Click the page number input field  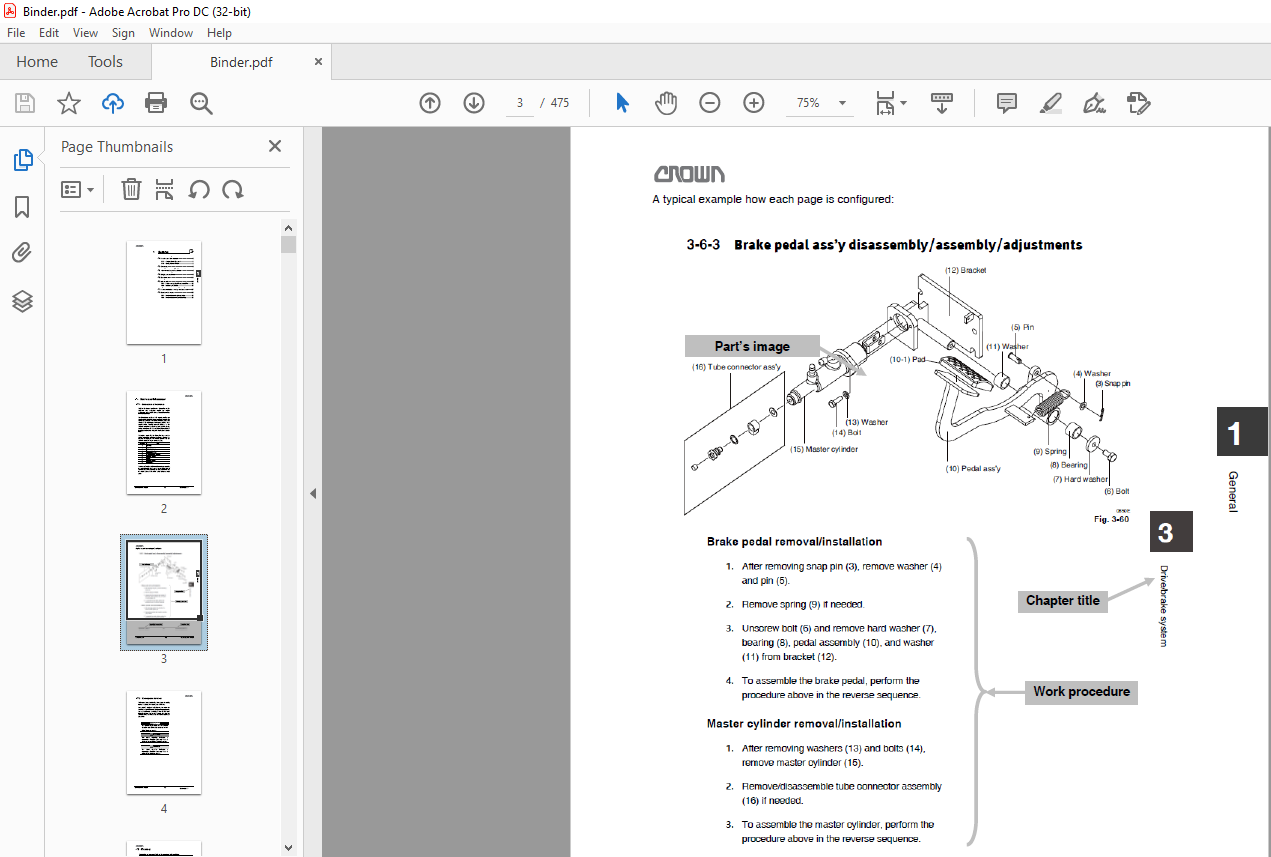(520, 103)
